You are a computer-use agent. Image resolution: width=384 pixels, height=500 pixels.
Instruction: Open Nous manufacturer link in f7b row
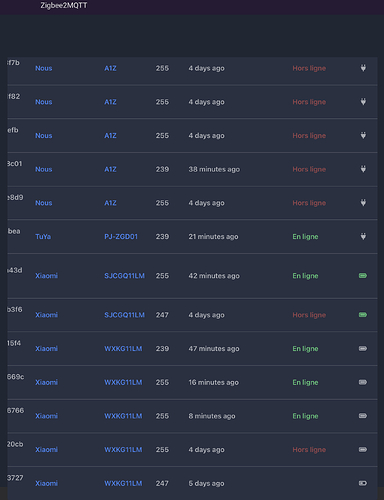click(44, 68)
